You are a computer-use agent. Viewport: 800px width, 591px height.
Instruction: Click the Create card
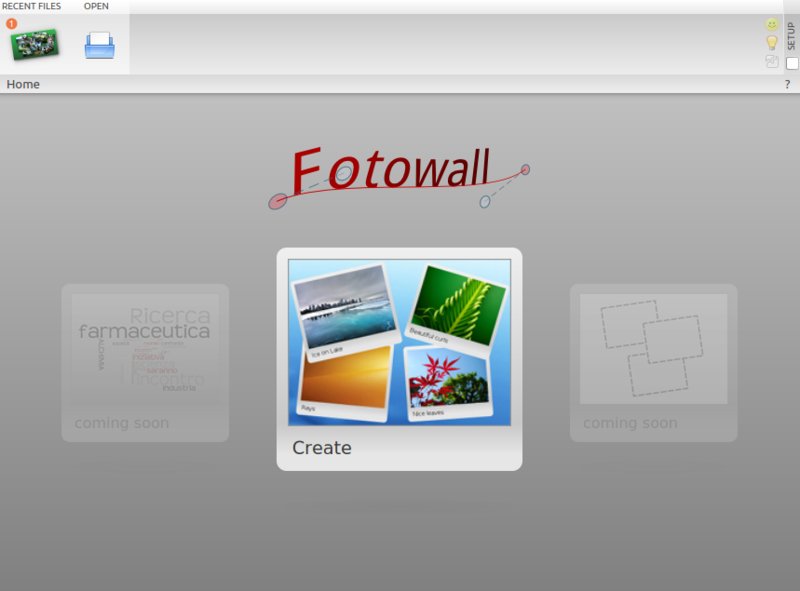click(399, 359)
